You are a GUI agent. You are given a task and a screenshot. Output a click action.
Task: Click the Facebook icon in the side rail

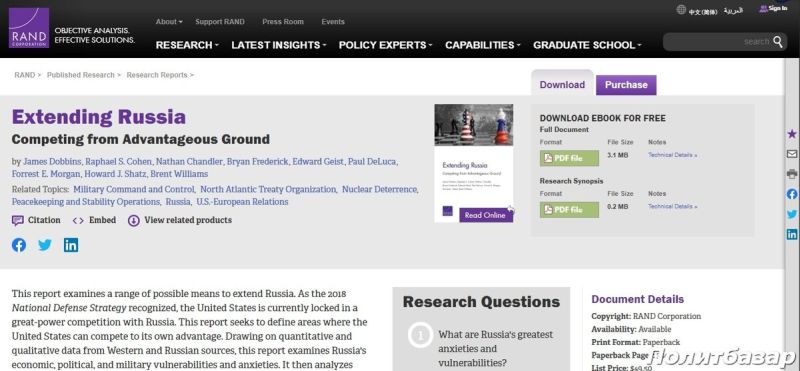point(792,194)
